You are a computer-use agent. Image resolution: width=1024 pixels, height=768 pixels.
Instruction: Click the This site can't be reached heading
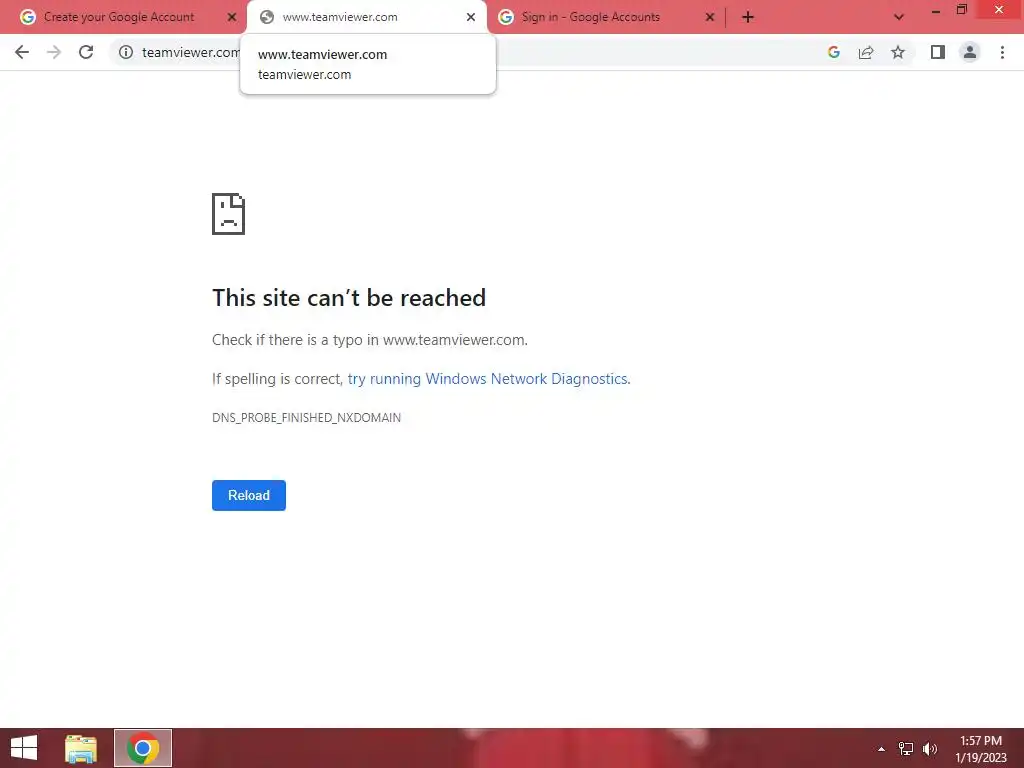pos(349,298)
